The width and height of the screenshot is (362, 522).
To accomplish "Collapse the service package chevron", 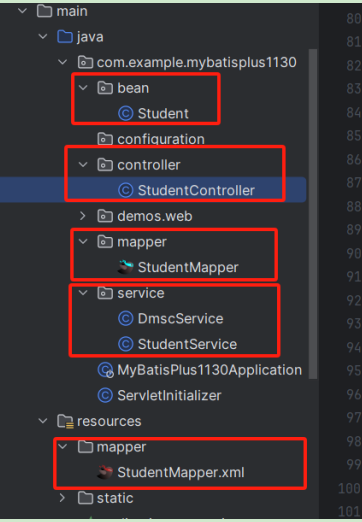I will (83, 293).
